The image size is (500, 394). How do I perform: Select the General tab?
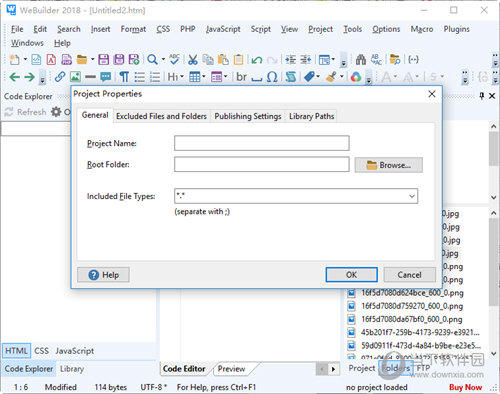pos(95,115)
